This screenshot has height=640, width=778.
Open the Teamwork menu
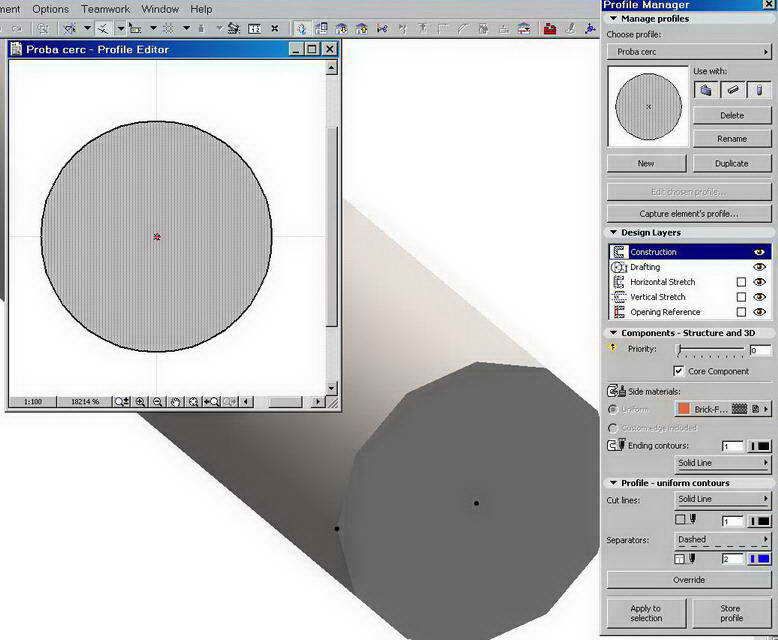(x=105, y=9)
